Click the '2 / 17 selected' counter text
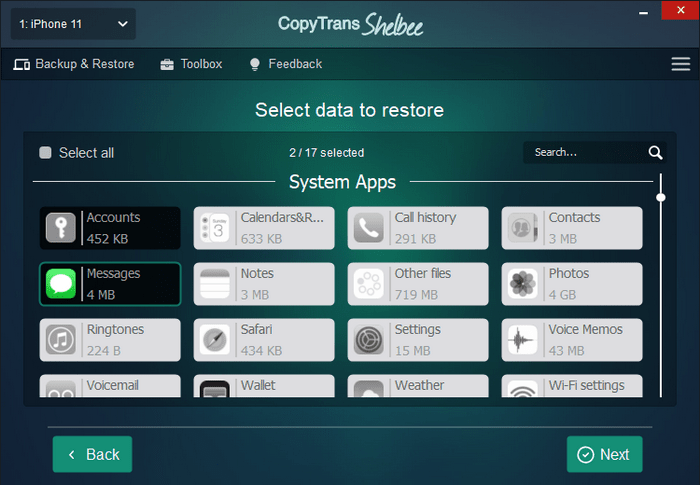700x485 pixels. point(326,153)
